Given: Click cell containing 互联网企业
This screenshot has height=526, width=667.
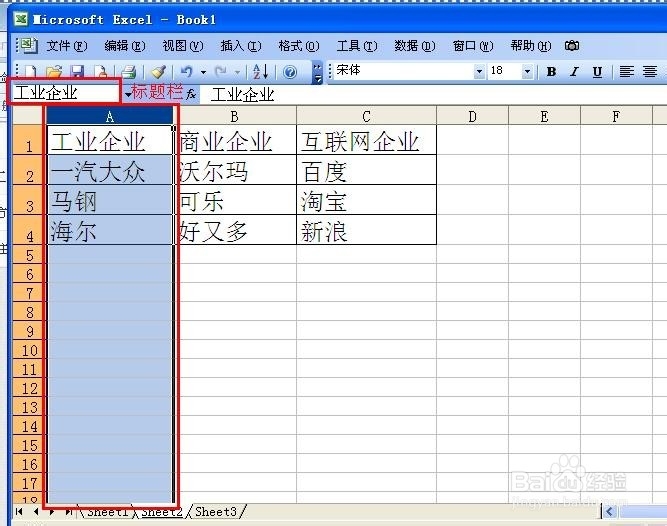Looking at the screenshot, I should 366,140.
